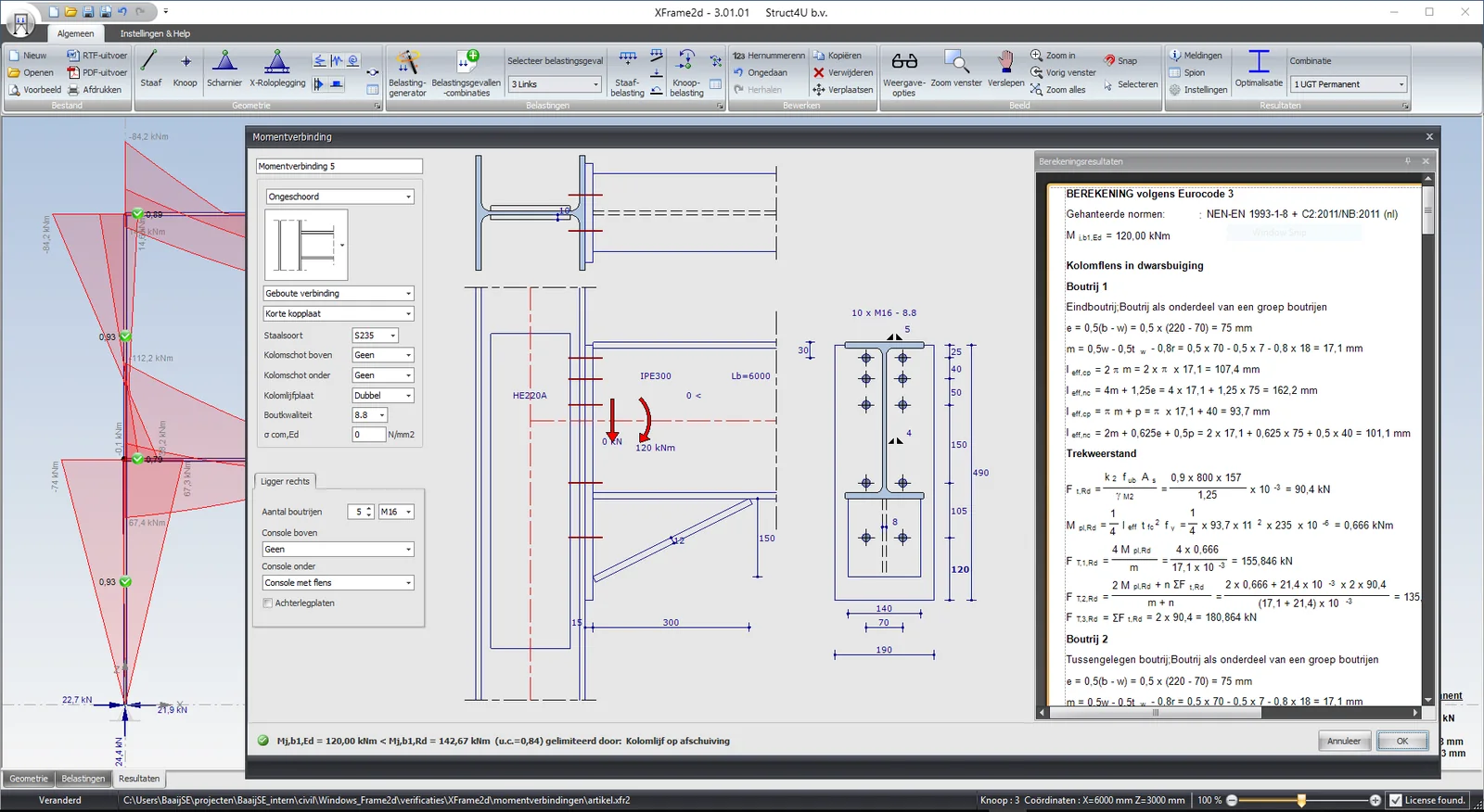Activate Zoom venster magnifier

coord(956,70)
